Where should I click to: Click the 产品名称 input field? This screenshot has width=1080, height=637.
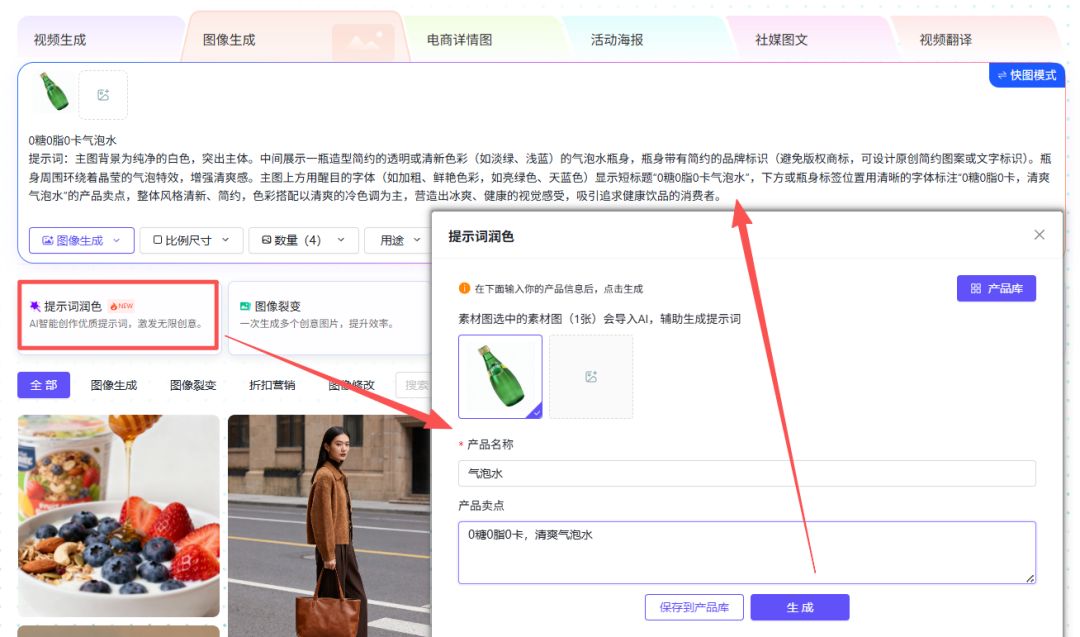click(746, 474)
